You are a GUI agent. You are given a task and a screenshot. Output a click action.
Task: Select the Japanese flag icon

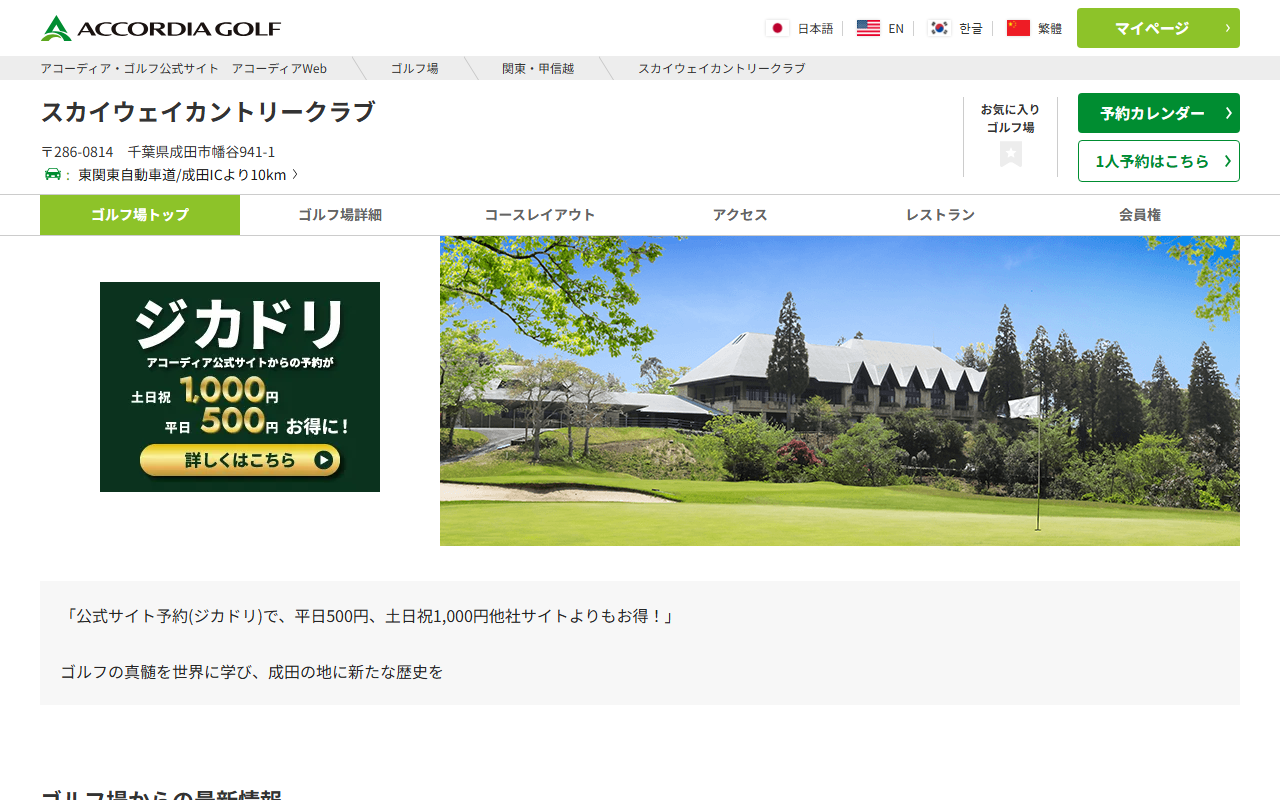(x=778, y=28)
